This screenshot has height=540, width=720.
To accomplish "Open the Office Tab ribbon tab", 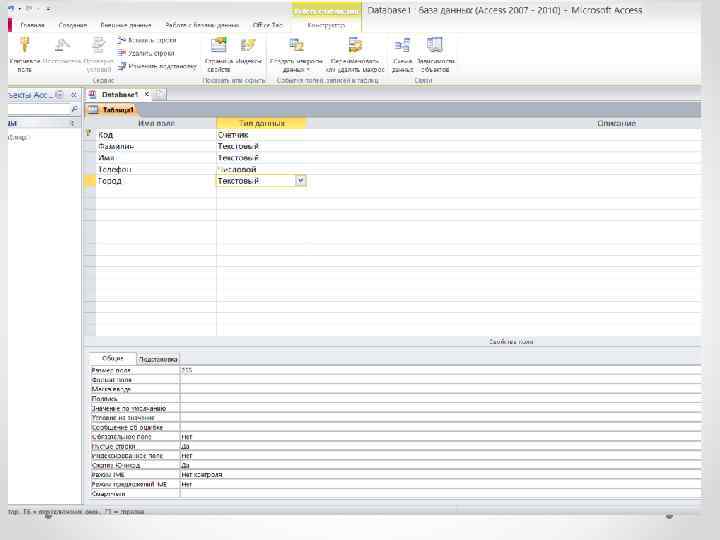I will point(267,25).
